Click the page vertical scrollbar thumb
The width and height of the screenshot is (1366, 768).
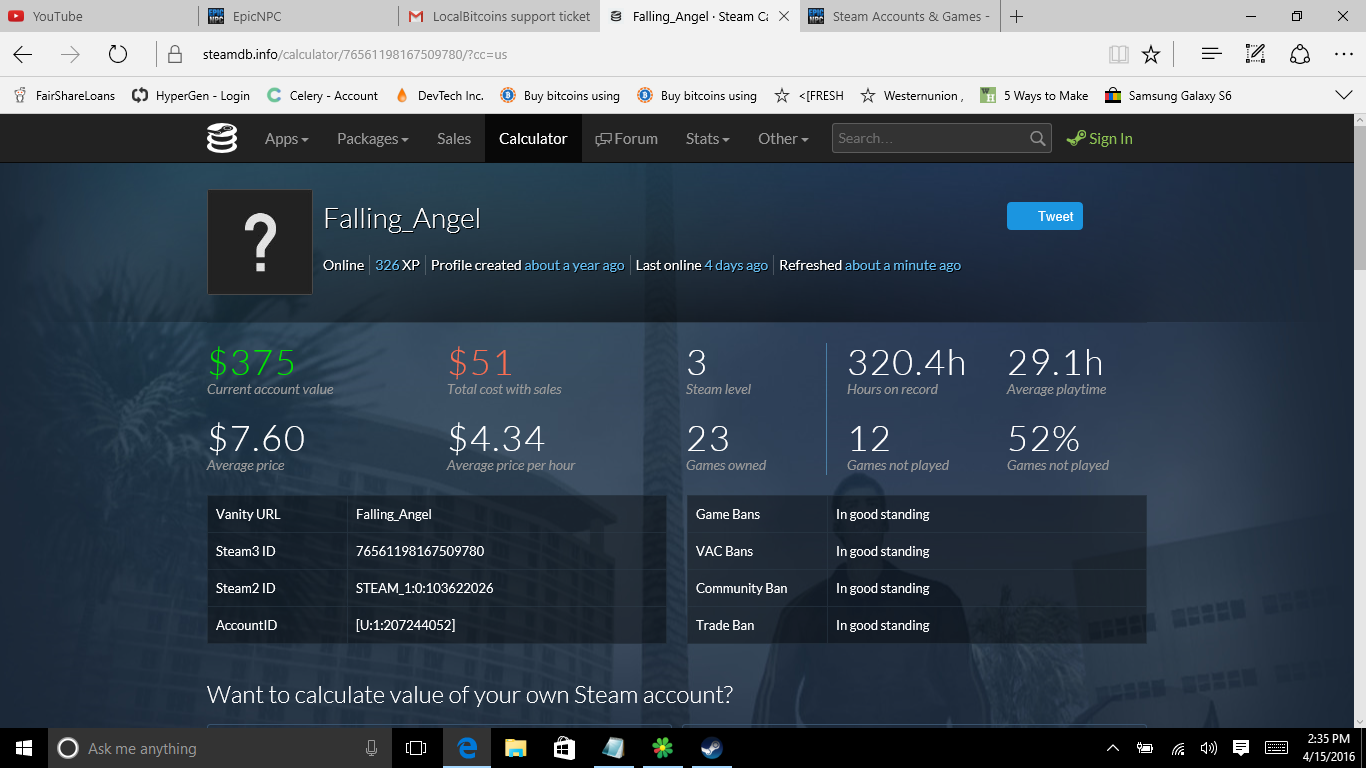click(x=1359, y=195)
